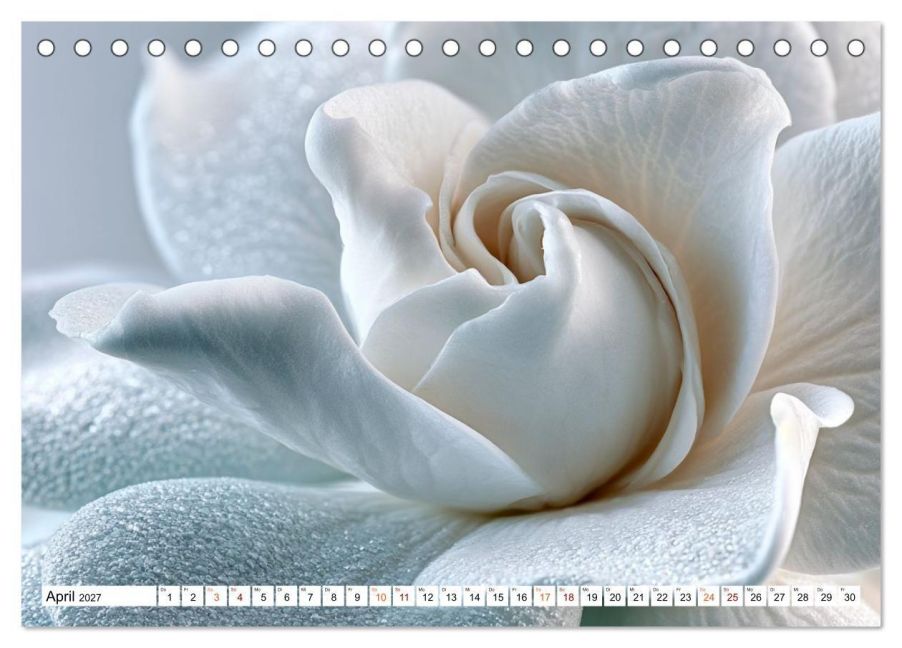Click date 7 in the calendar strip
This screenshot has height=648, width=902.
310,596
